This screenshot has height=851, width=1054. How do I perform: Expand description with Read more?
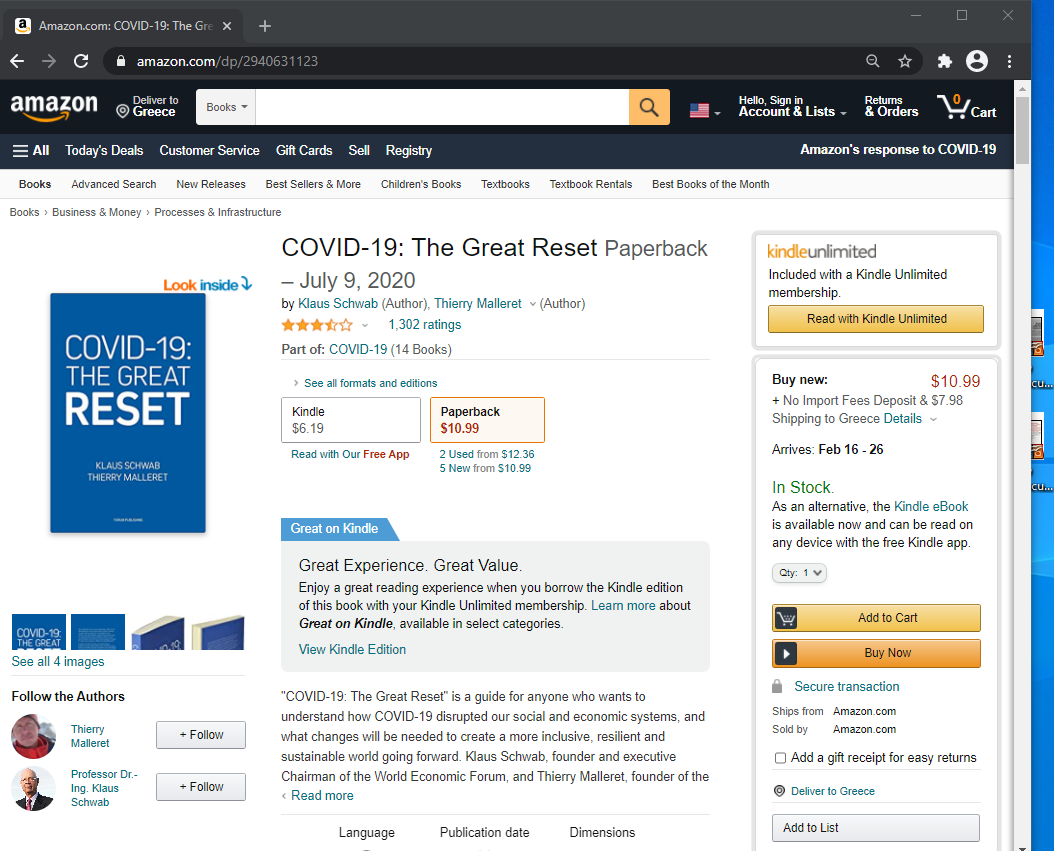click(322, 796)
